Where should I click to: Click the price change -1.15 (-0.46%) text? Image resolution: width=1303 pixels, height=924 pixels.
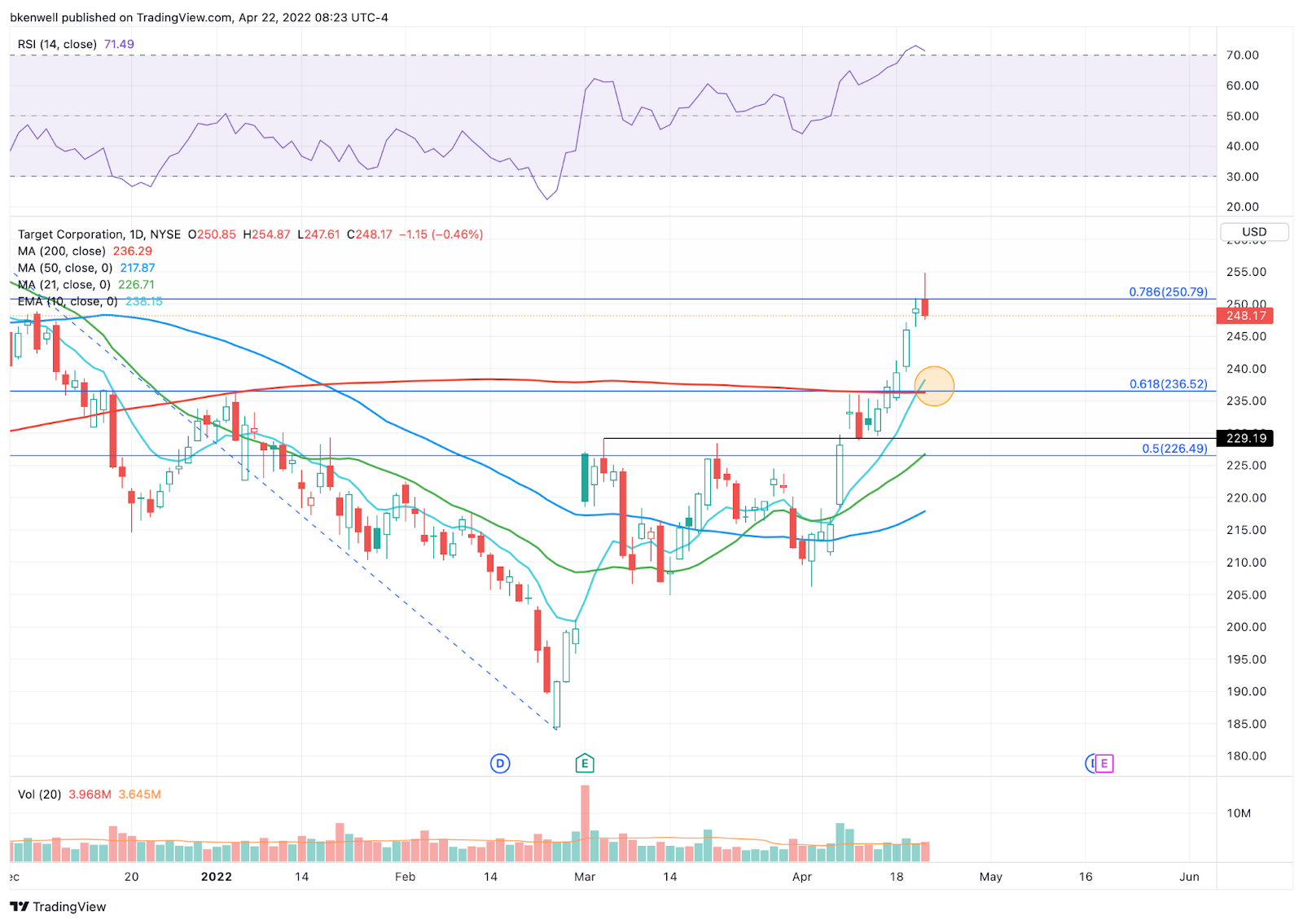point(441,234)
